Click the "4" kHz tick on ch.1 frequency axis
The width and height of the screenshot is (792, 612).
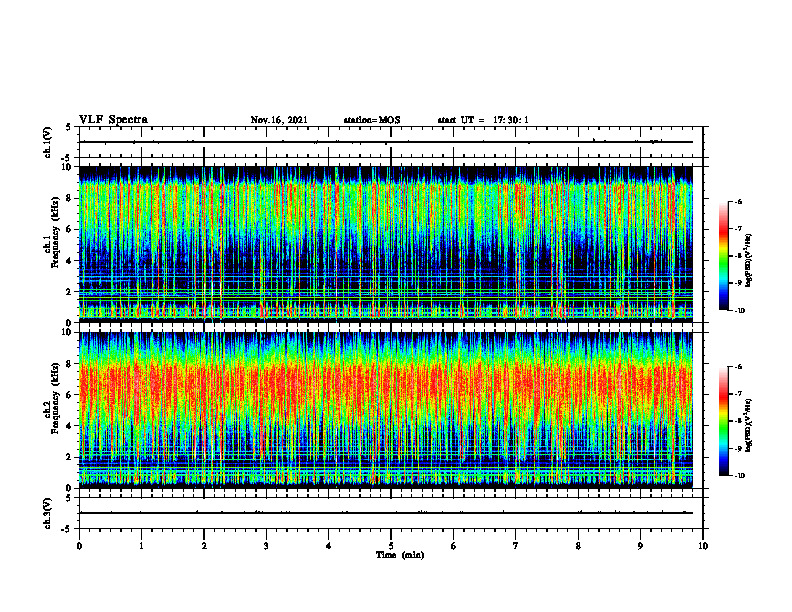[70, 261]
